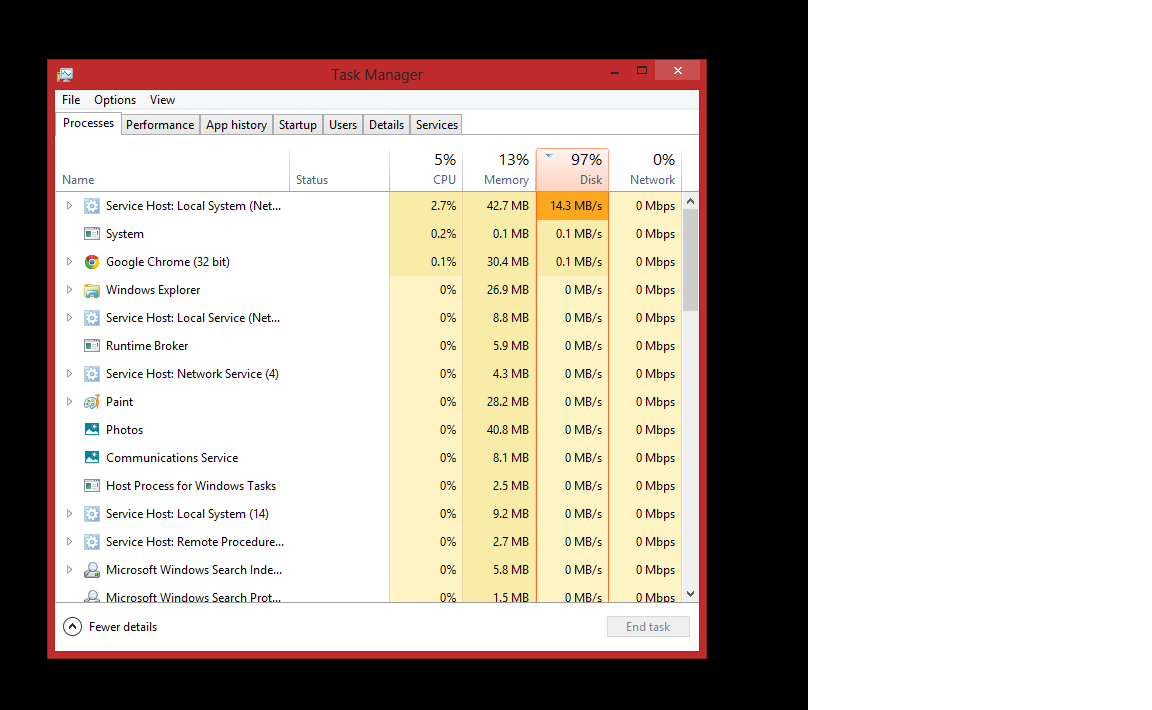
Task: Click the Service Host: Network Service gear icon
Action: click(92, 373)
